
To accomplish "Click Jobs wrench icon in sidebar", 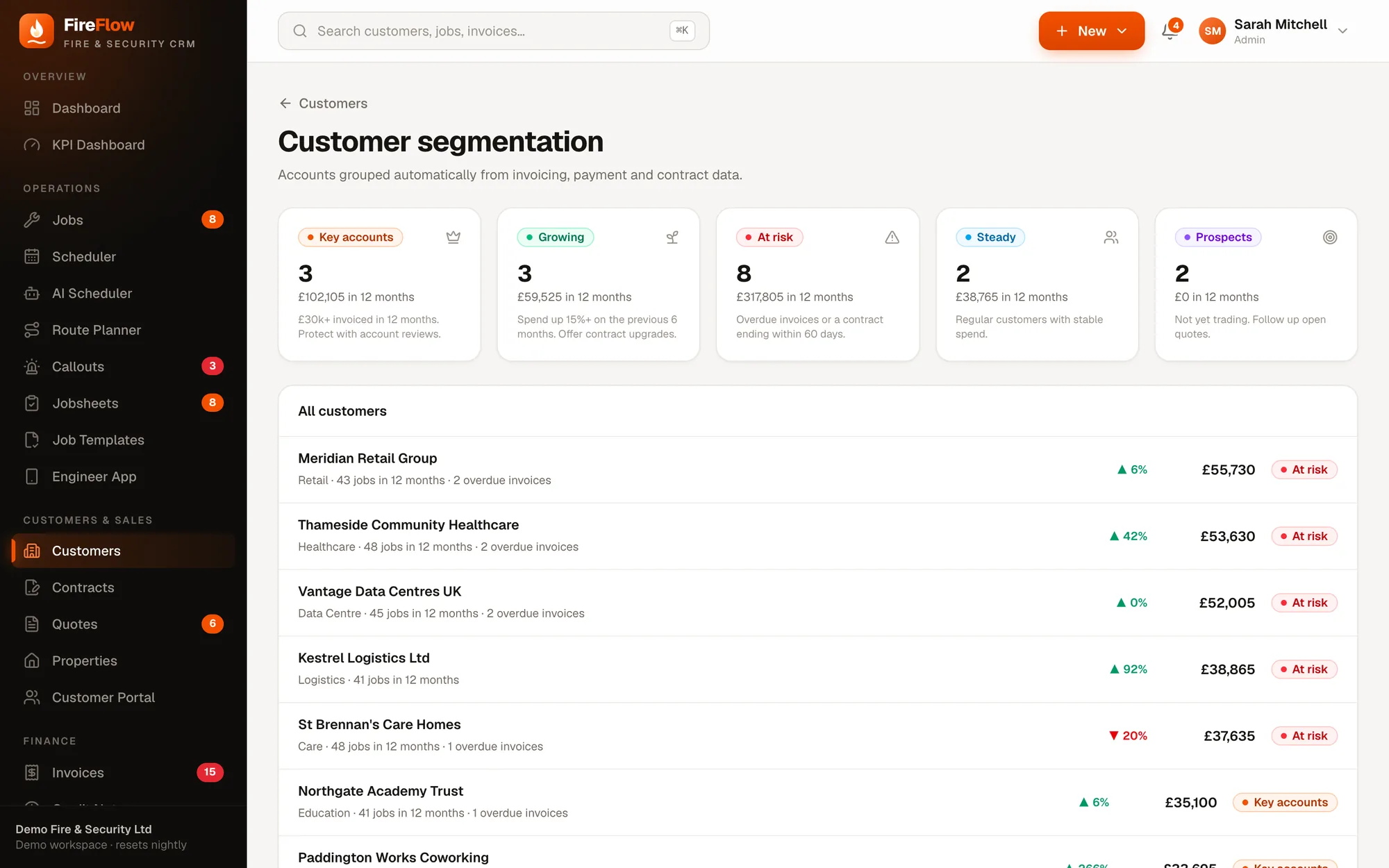I will point(32,220).
